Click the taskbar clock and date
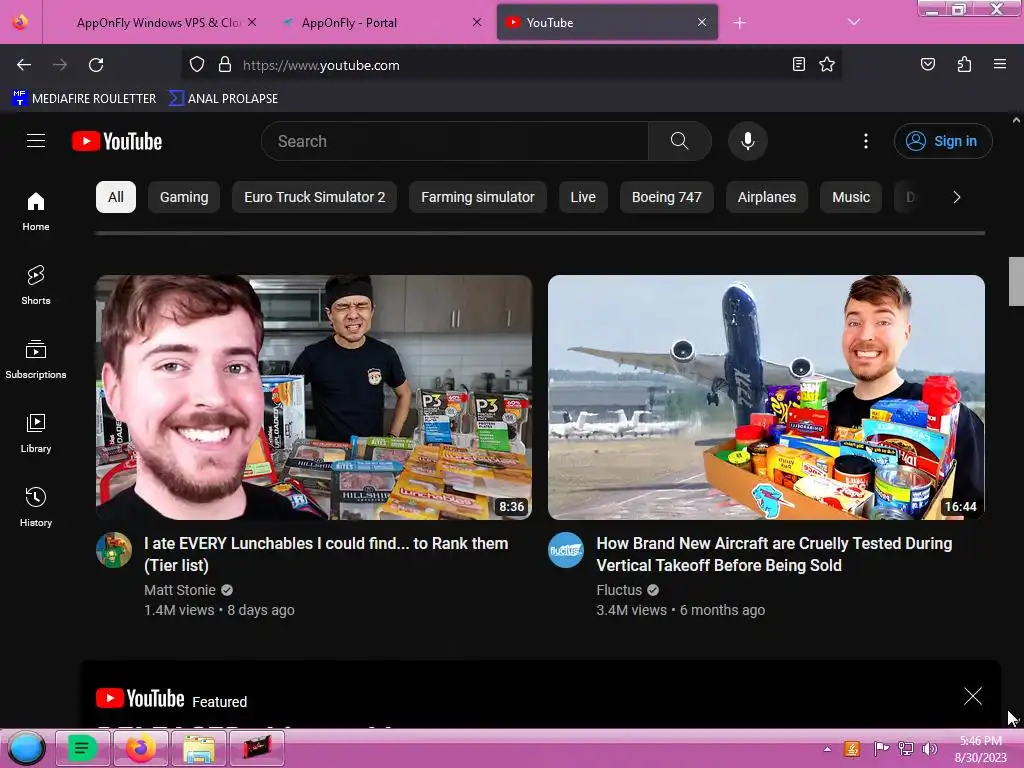 (980, 749)
